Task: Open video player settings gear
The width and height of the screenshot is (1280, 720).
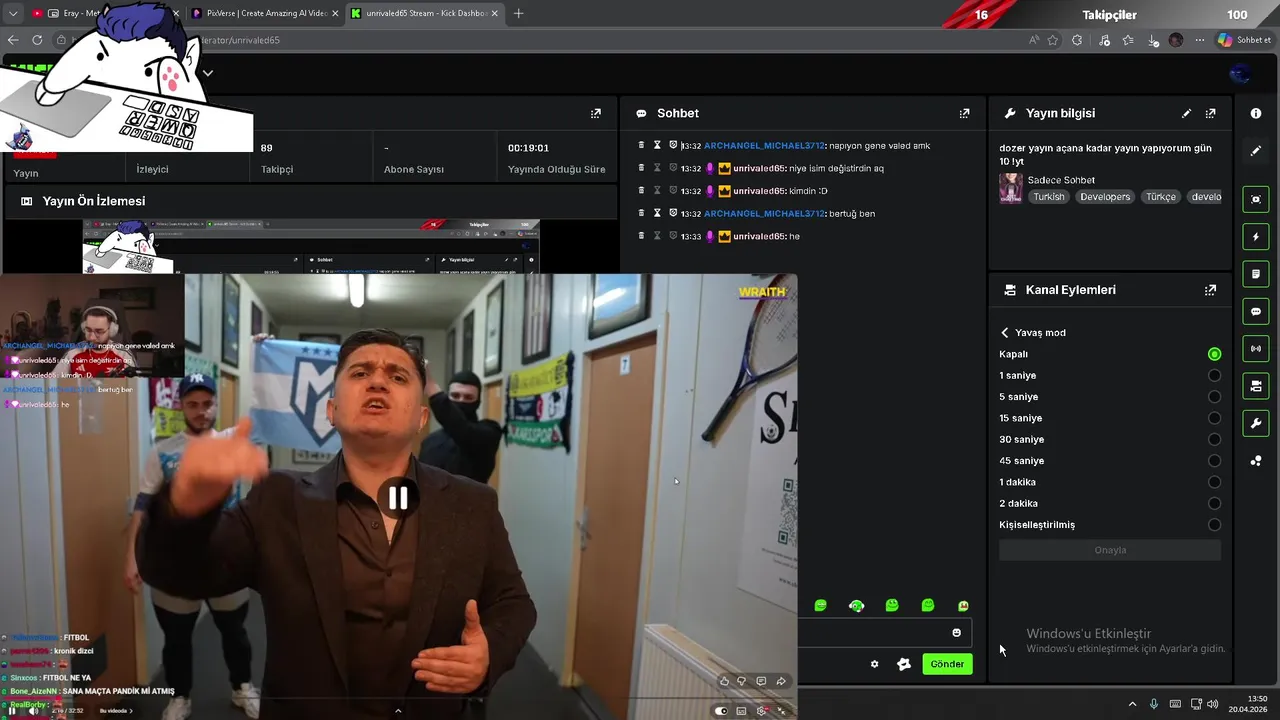Action: [x=762, y=711]
